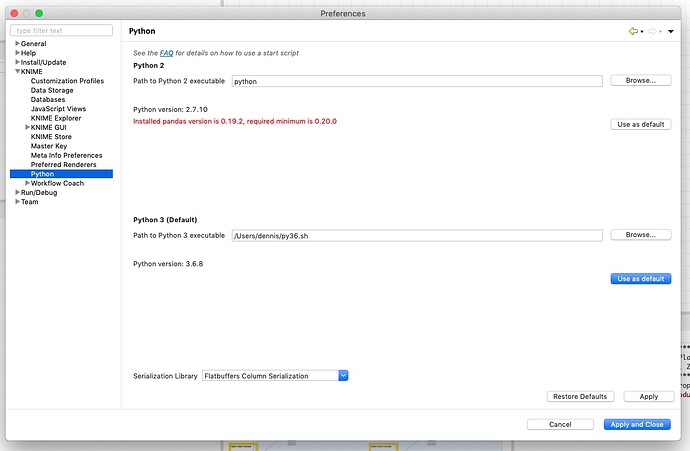Click Restore Defaults button
The image size is (690, 451).
580,396
